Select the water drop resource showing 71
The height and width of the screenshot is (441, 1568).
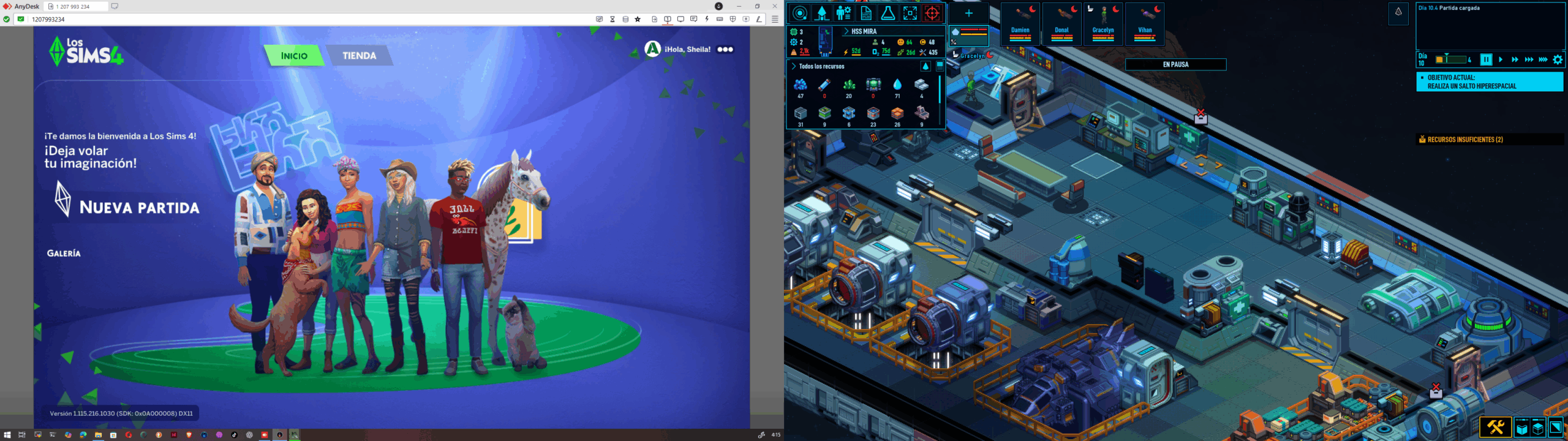(x=897, y=88)
